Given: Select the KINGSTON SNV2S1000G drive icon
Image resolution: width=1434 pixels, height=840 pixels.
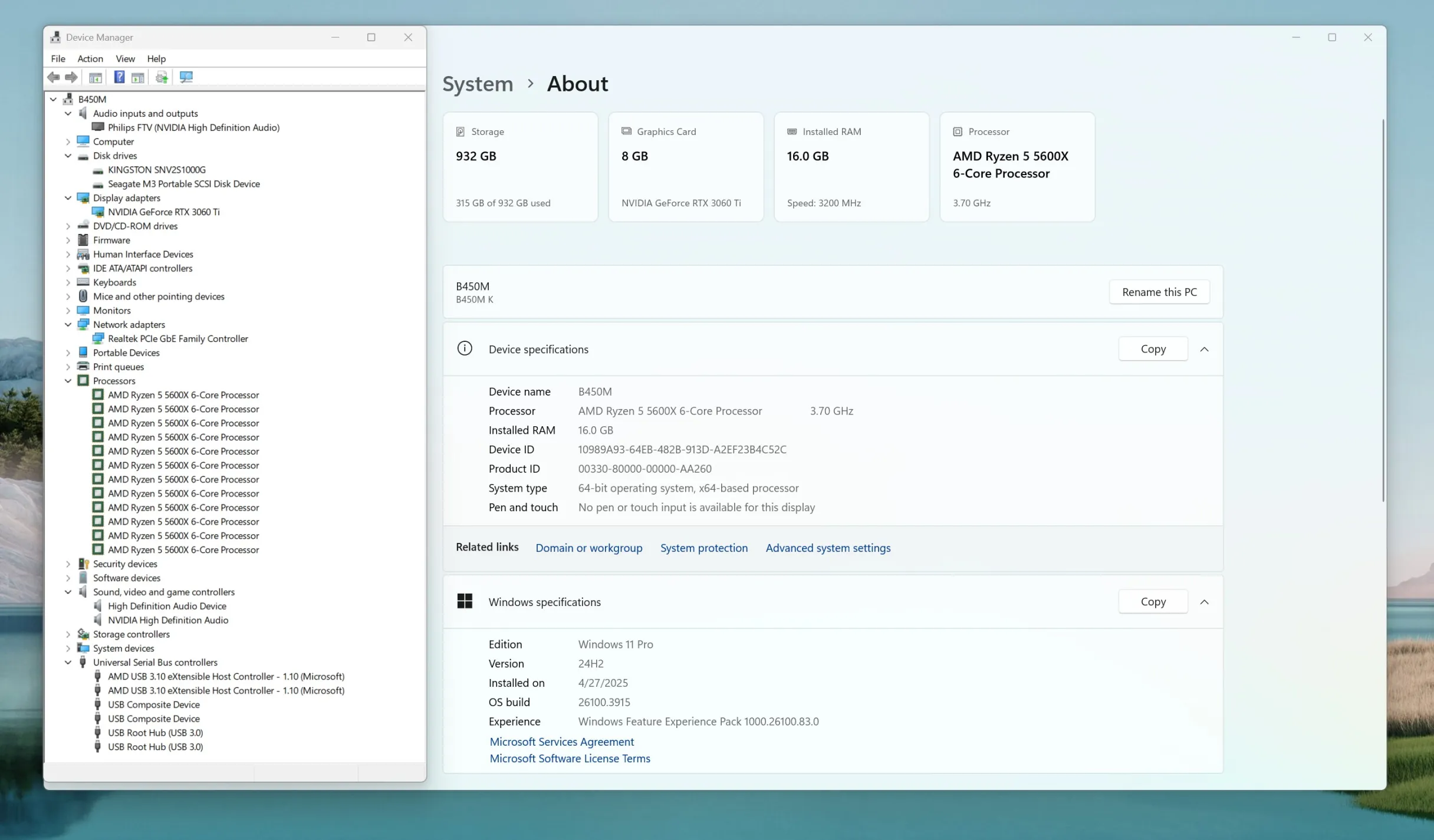Looking at the screenshot, I should pos(98,170).
